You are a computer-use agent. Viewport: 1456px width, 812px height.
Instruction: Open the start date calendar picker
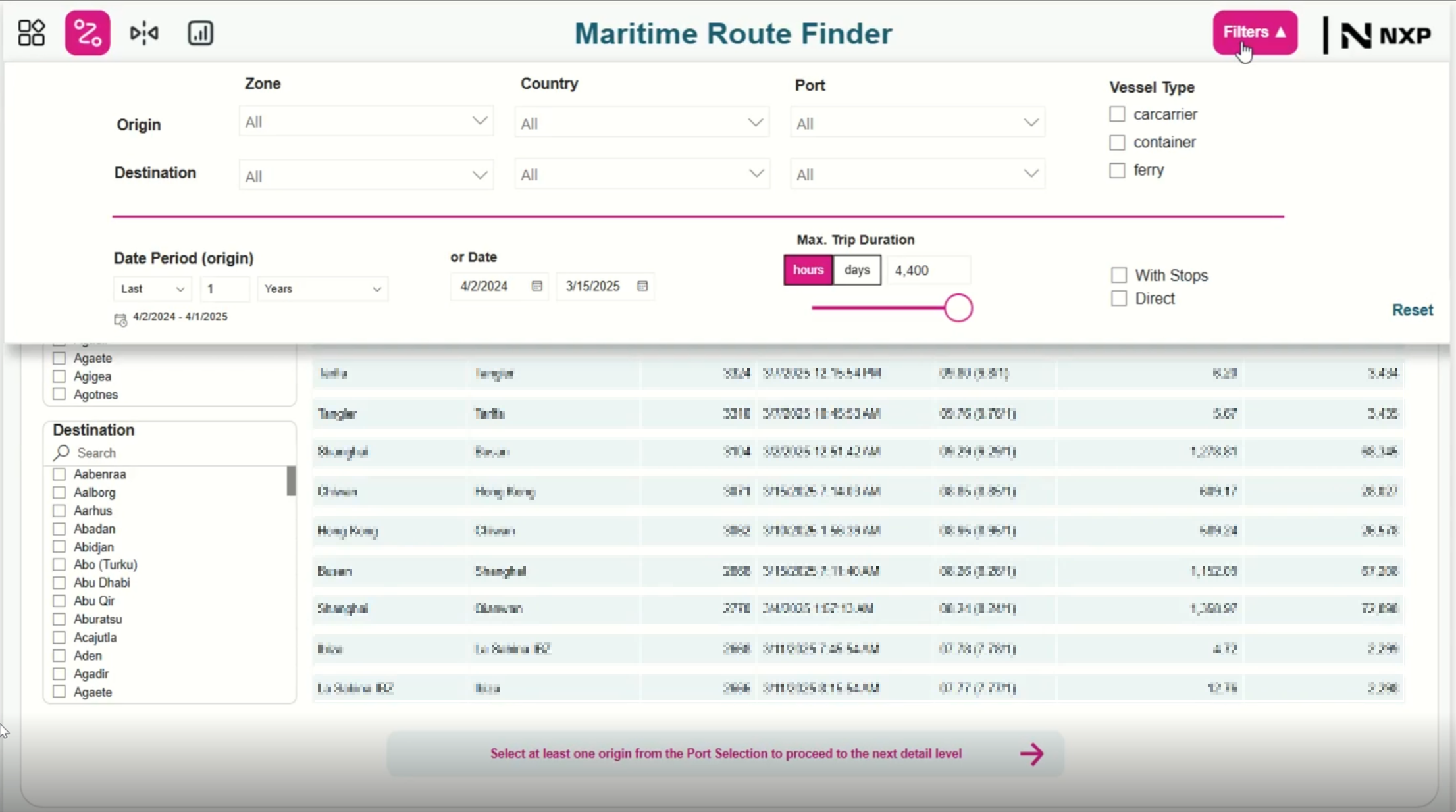point(536,286)
